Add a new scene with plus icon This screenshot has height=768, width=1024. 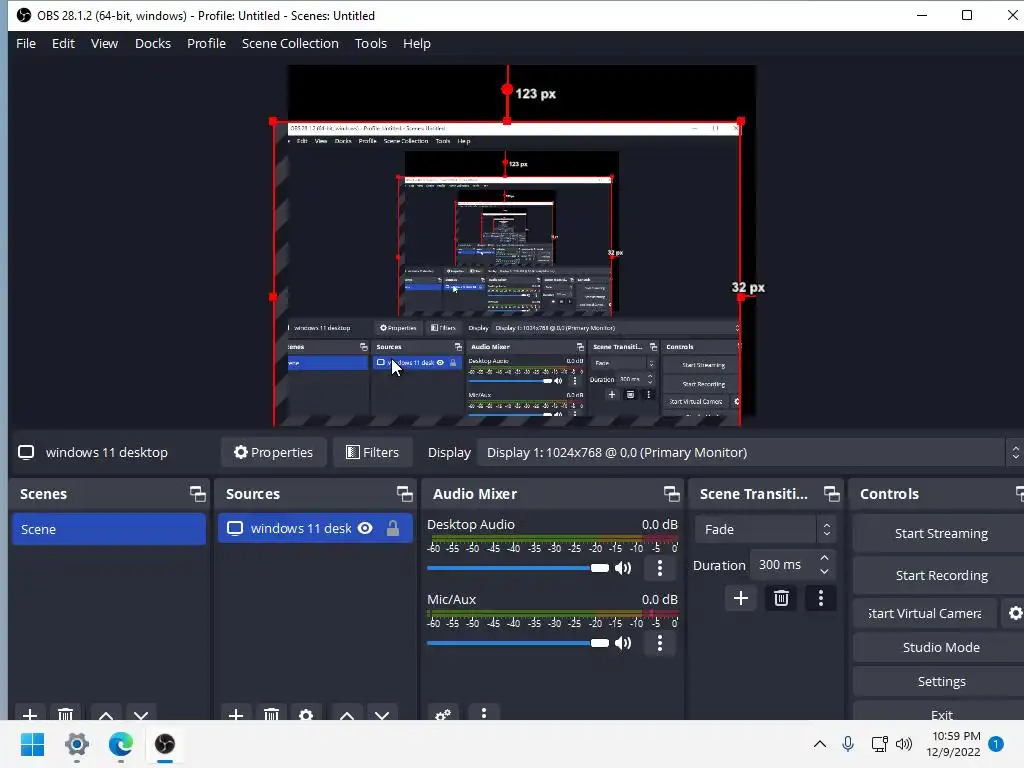pos(29,714)
